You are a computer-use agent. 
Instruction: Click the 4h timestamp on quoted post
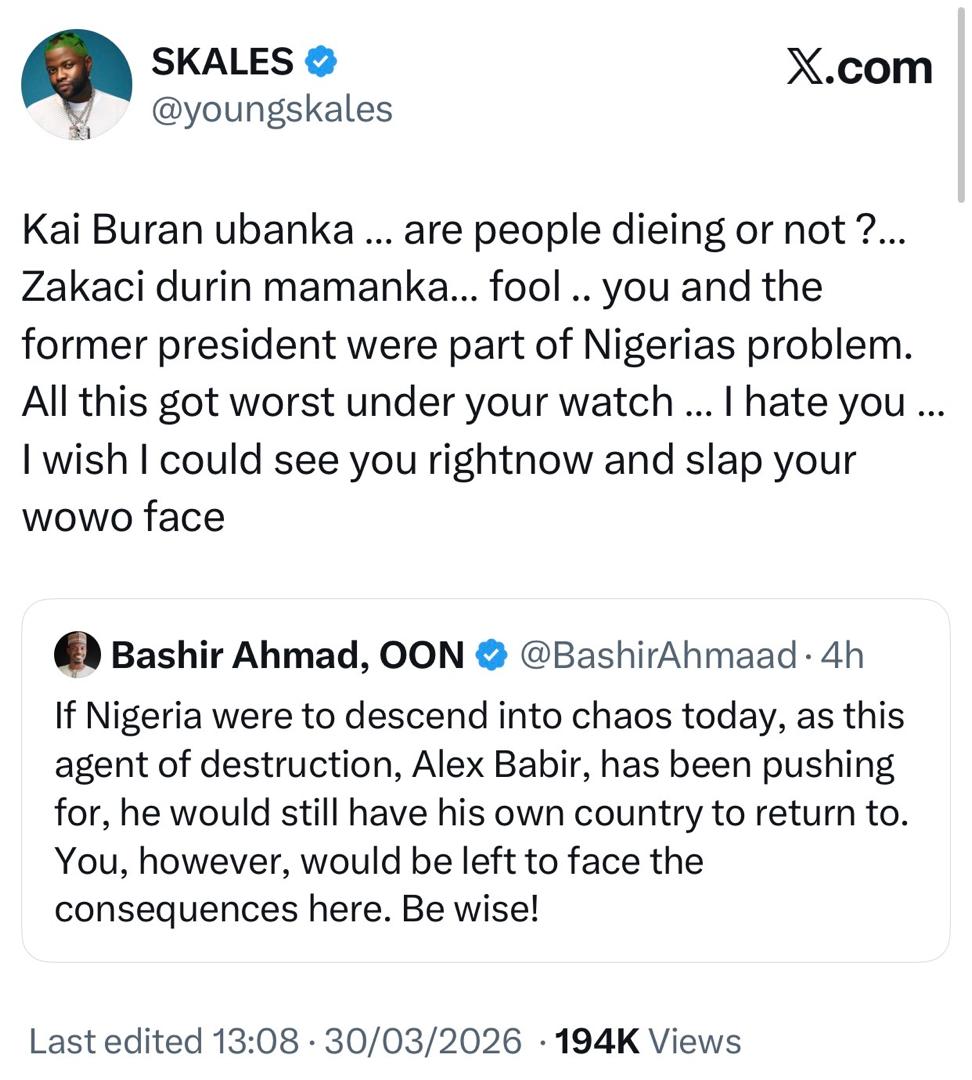[842, 655]
